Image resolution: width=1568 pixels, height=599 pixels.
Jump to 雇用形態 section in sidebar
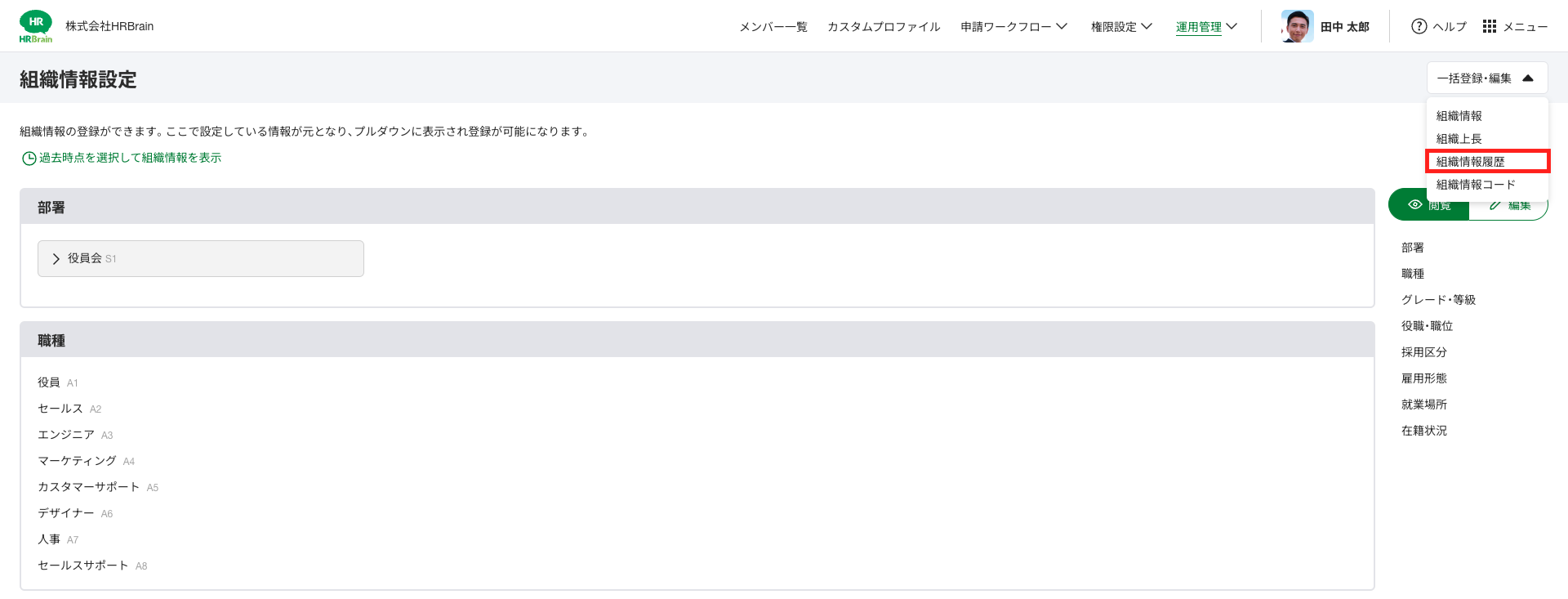tap(1424, 378)
